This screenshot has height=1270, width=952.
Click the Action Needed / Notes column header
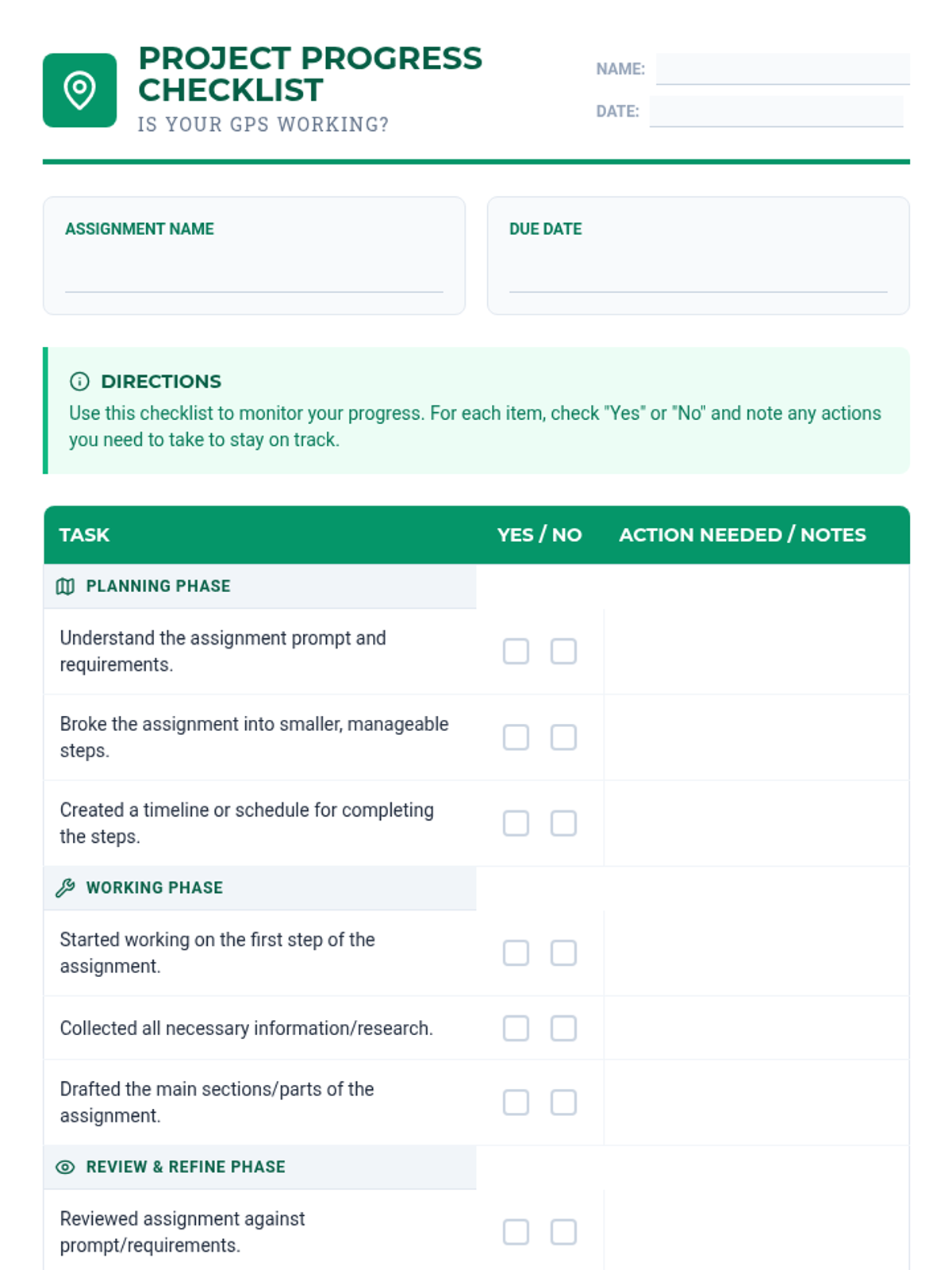coord(743,535)
